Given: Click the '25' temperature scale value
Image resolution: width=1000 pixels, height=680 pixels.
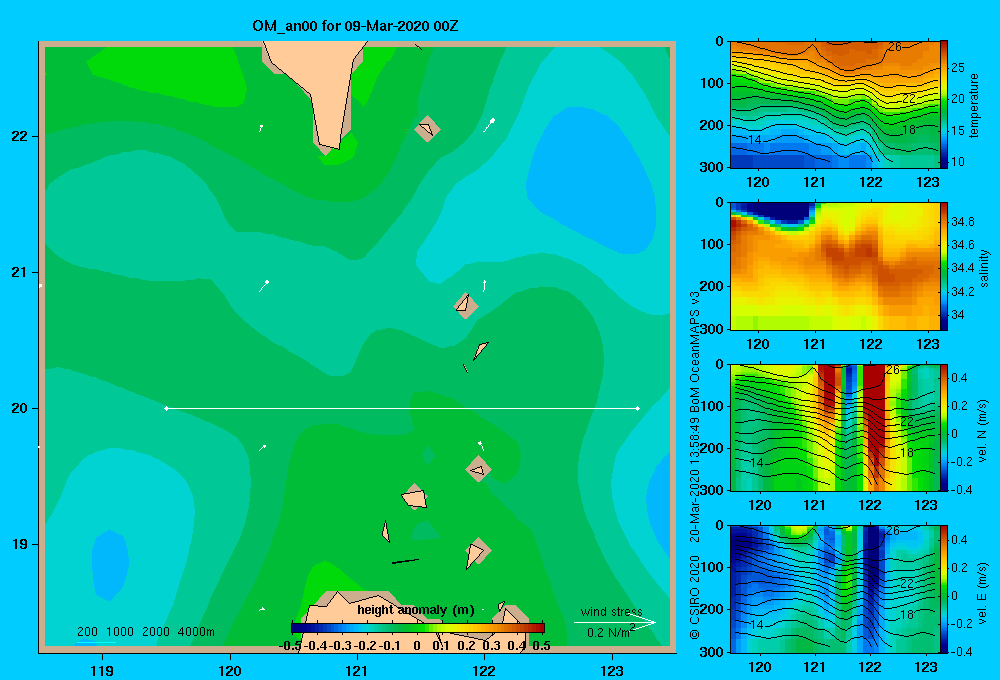Looking at the screenshot, I should pos(958,67).
